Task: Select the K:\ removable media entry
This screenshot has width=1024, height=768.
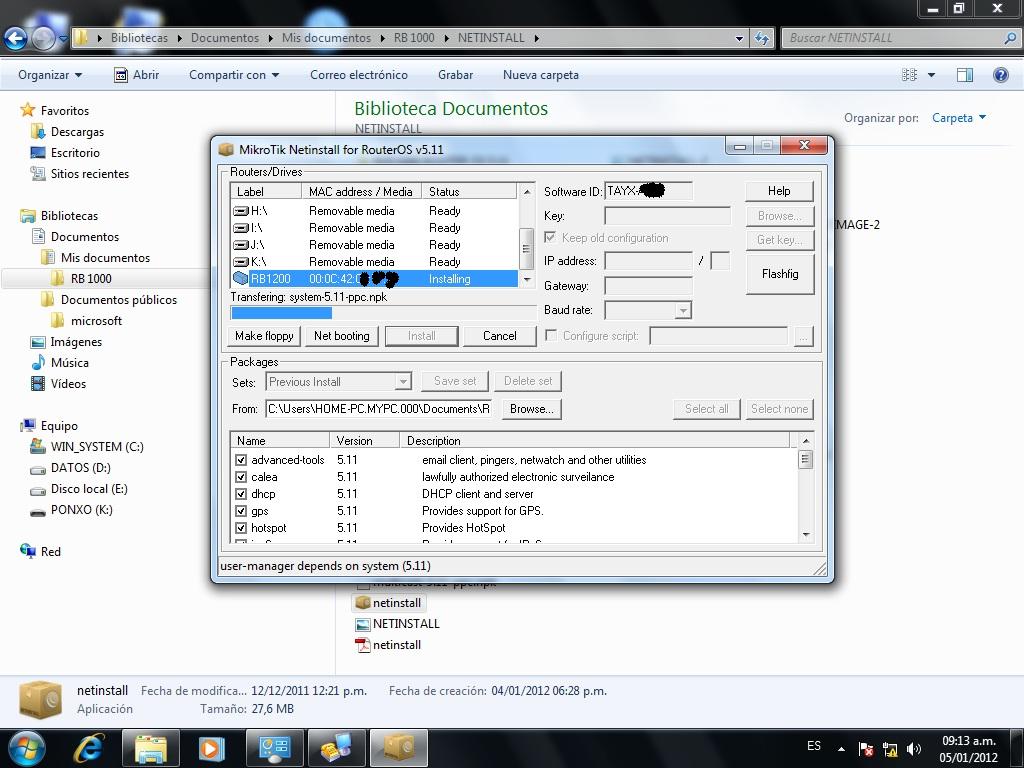Action: (x=240, y=262)
